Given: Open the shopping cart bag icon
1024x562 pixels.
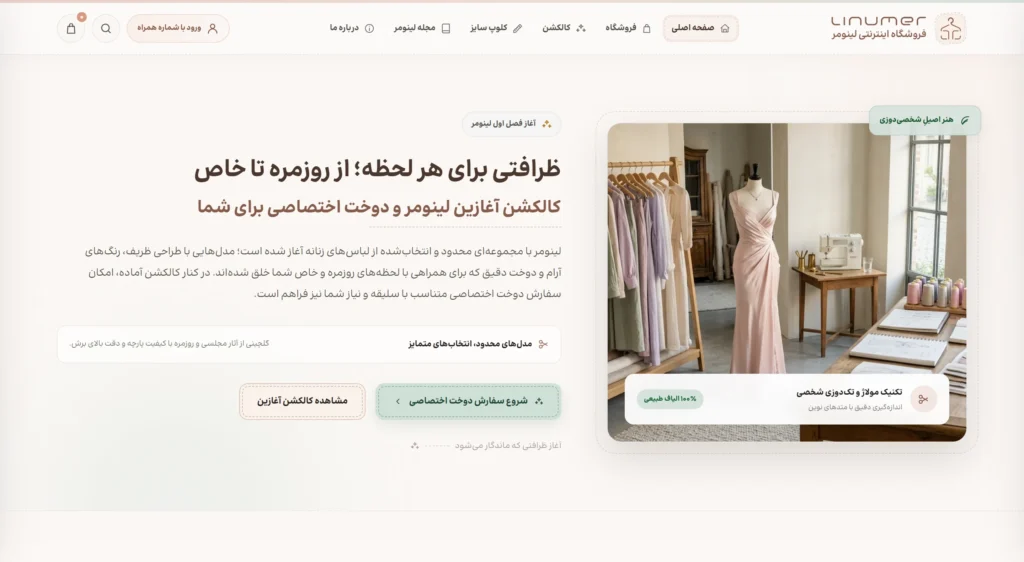Looking at the screenshot, I should pos(71,29).
